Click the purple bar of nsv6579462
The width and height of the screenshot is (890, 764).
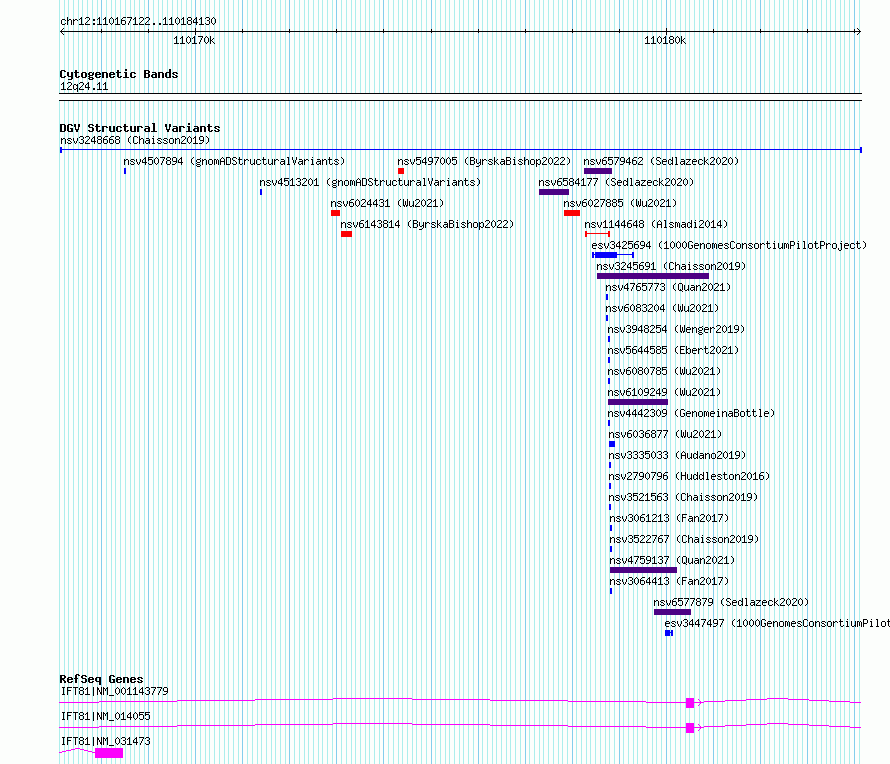click(x=598, y=171)
